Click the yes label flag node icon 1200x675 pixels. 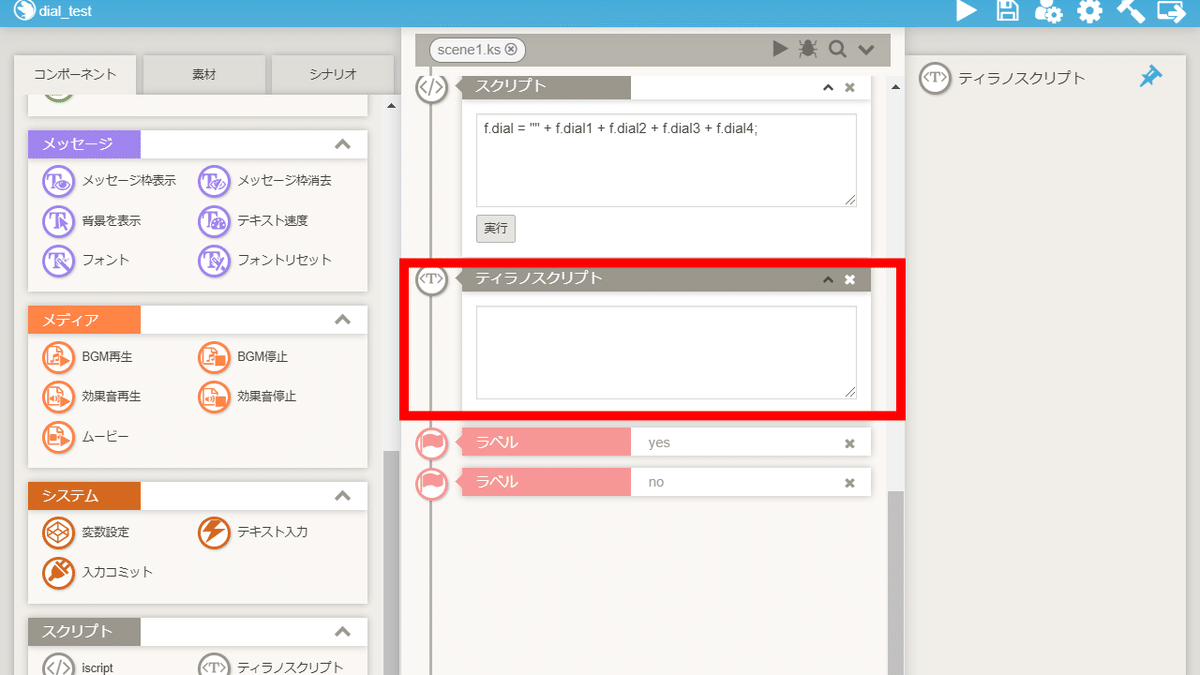click(x=431, y=443)
